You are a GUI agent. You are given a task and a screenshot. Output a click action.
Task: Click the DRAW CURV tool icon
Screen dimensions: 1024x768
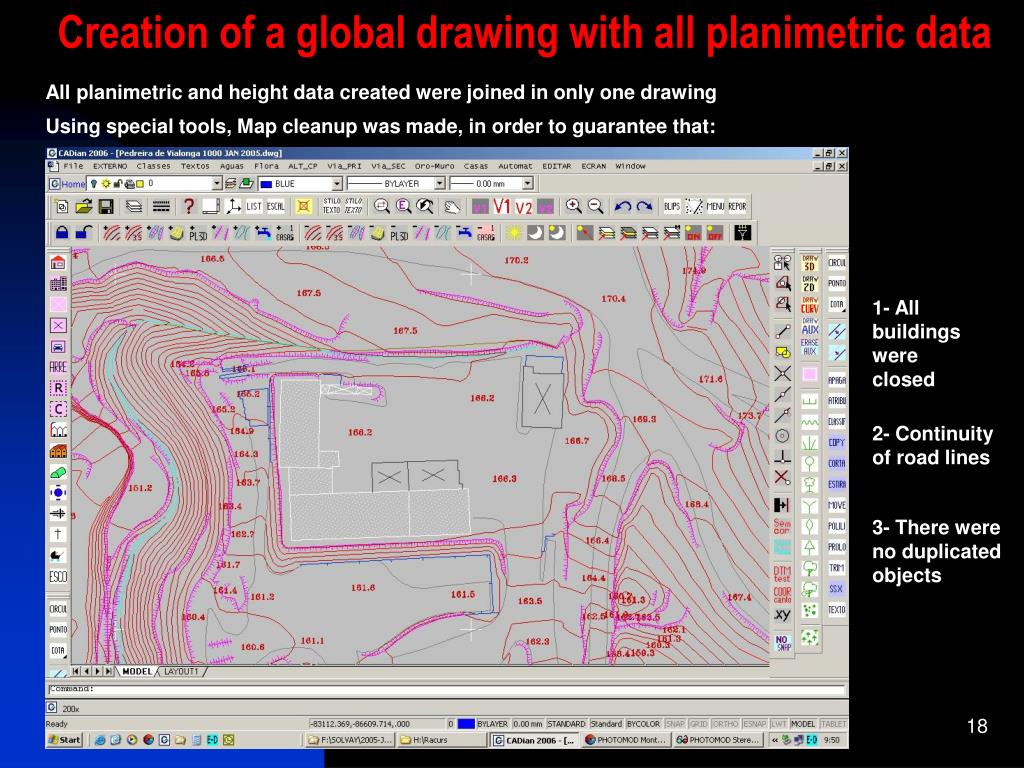click(810, 305)
